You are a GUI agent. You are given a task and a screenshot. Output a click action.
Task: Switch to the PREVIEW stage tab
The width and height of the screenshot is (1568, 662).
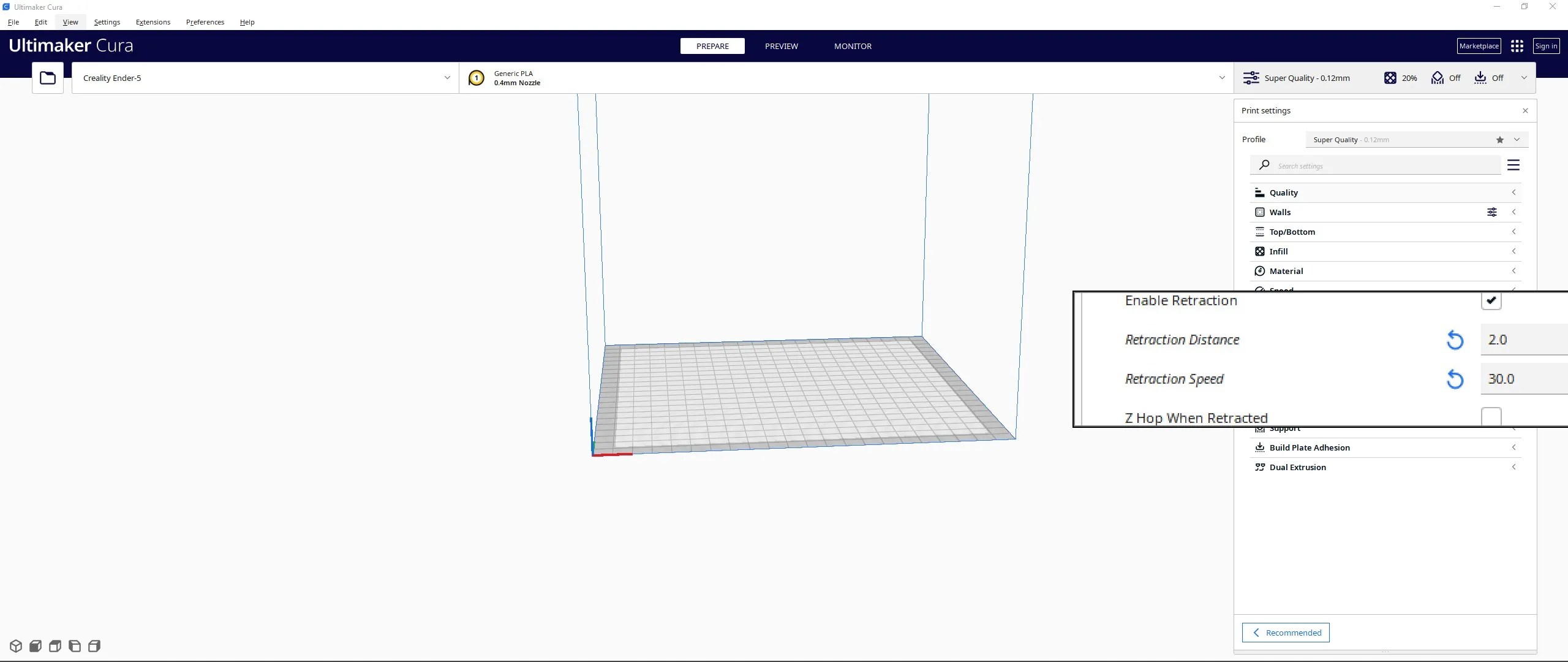tap(781, 46)
